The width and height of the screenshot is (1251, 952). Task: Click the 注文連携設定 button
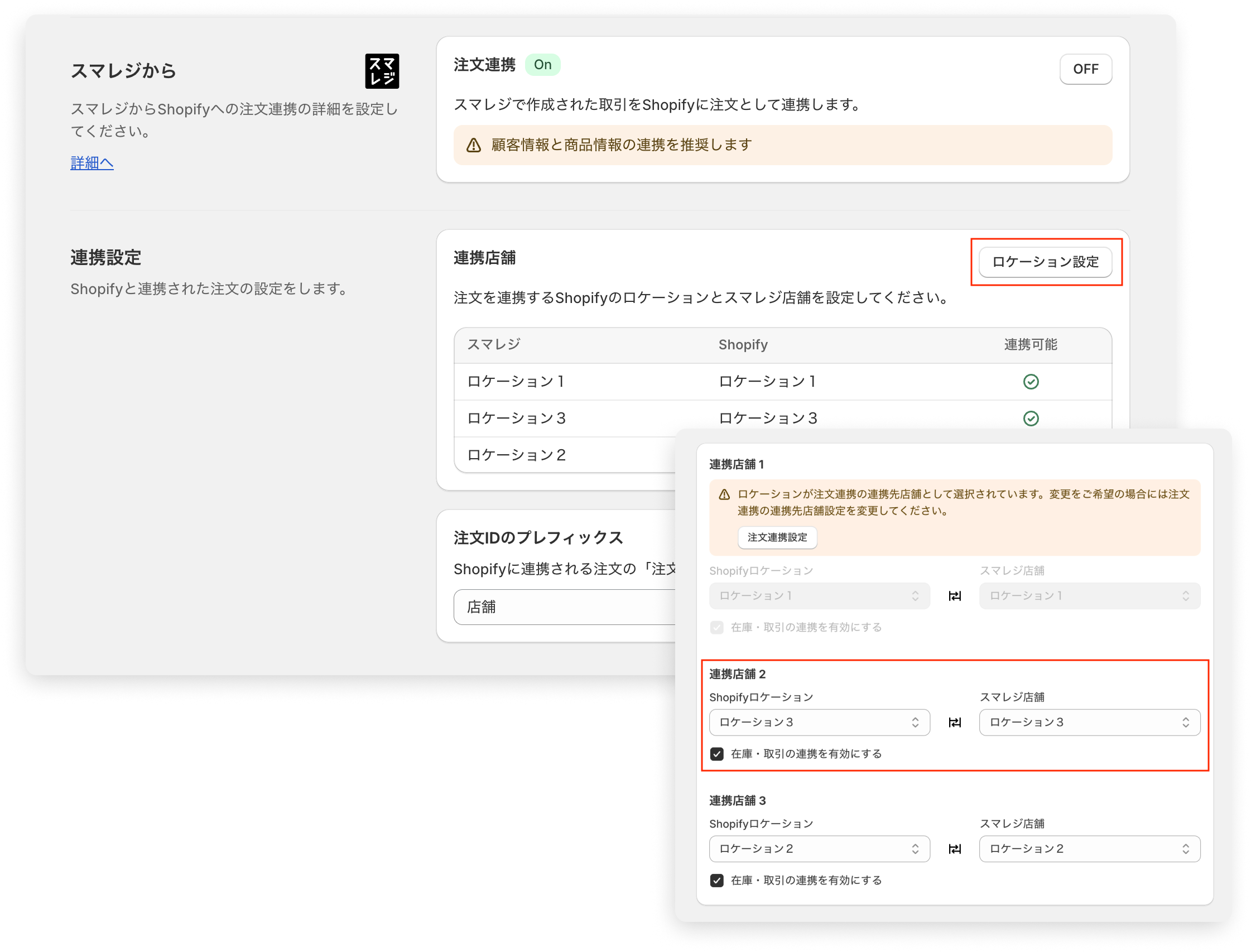coord(777,537)
